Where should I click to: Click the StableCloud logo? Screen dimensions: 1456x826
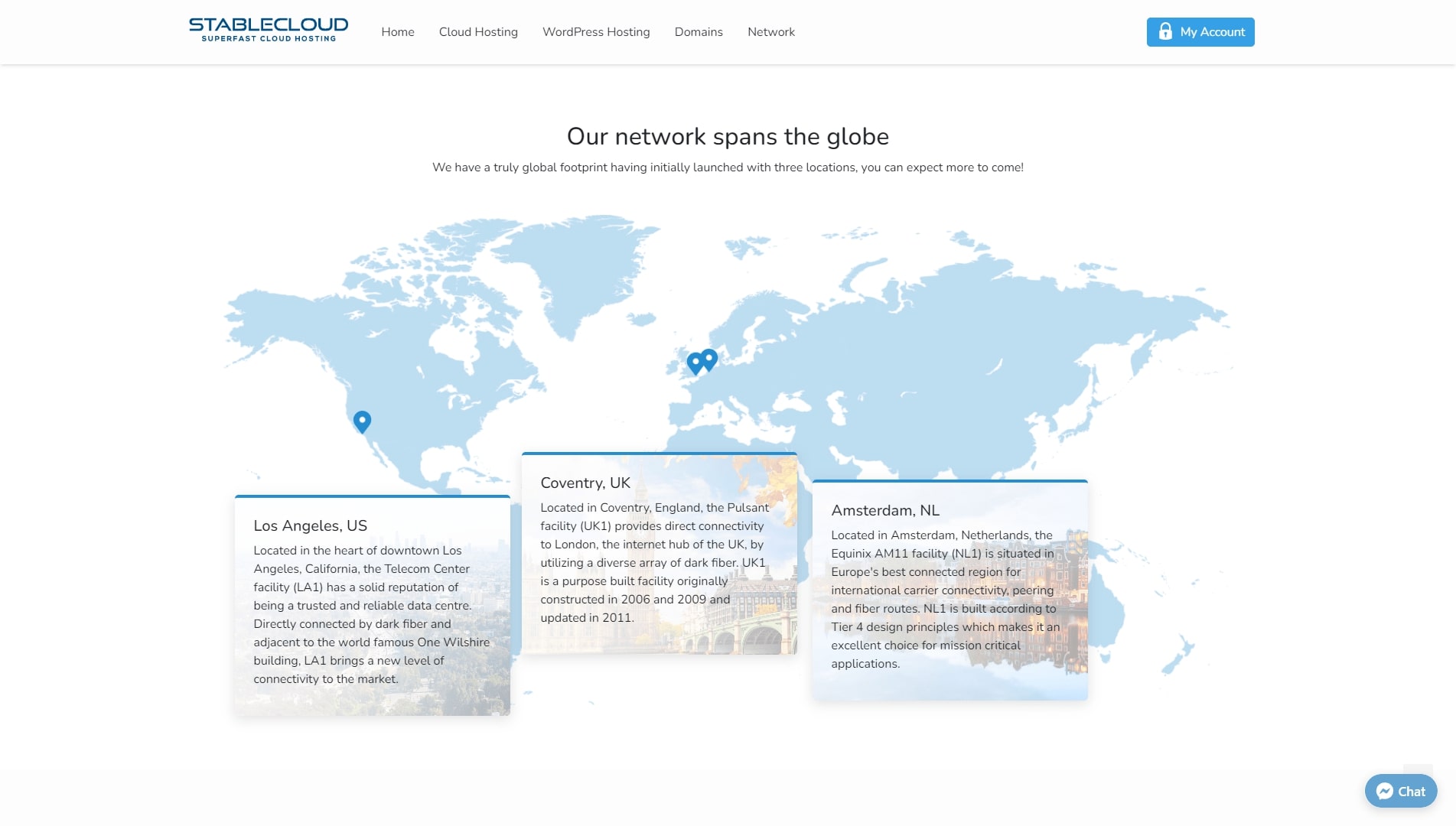[269, 31]
